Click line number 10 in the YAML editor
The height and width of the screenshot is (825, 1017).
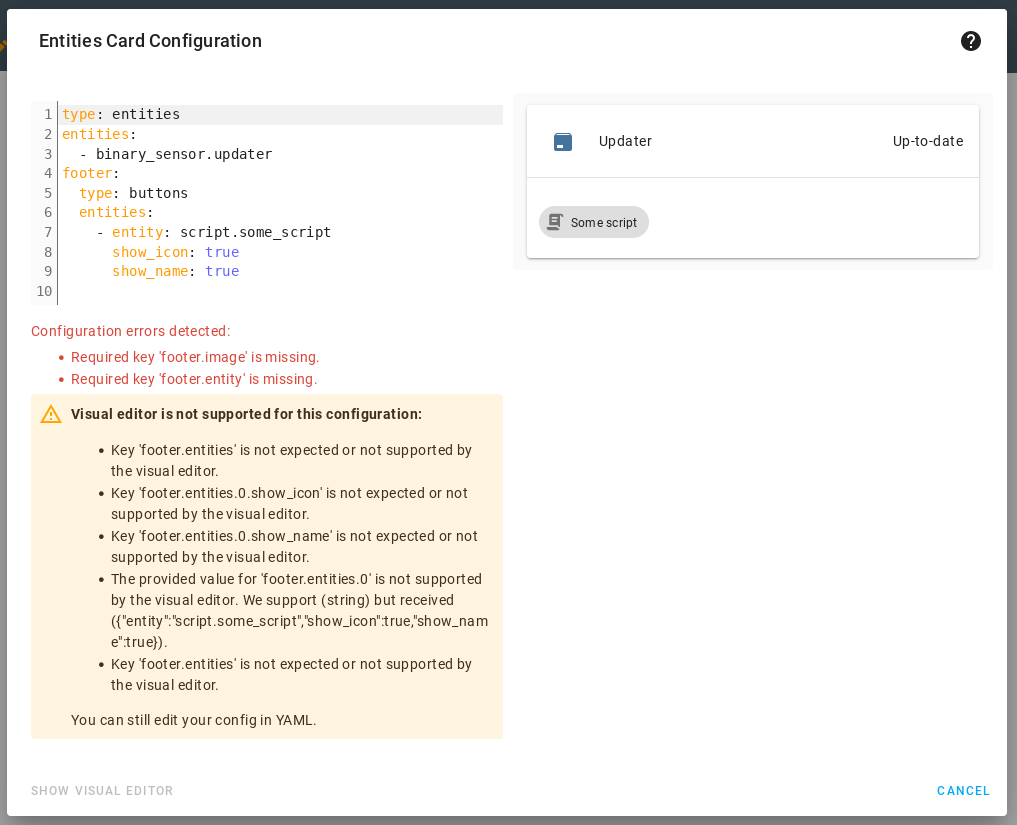tap(43, 291)
